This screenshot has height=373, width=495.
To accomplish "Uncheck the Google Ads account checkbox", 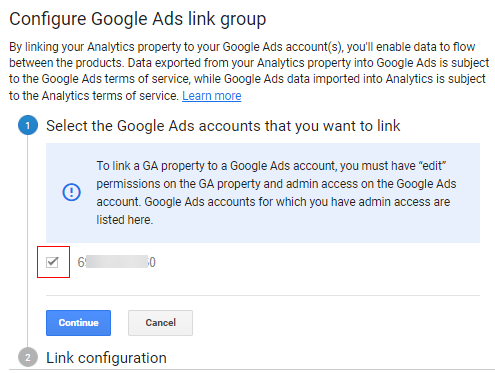I will pyautogui.click(x=52, y=262).
